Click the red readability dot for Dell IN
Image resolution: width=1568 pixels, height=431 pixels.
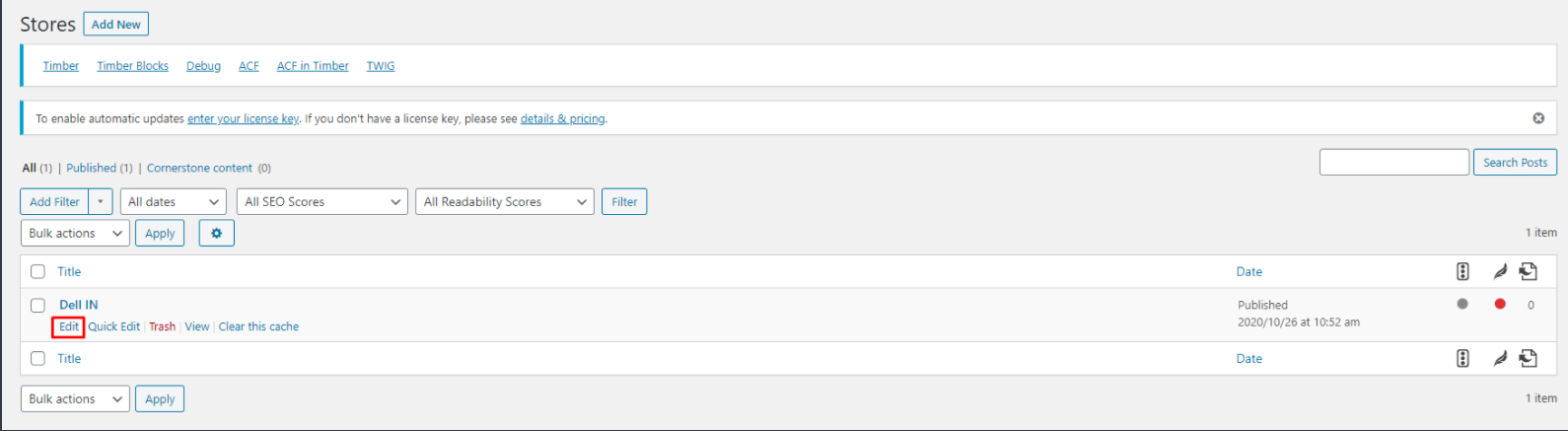(x=1500, y=304)
